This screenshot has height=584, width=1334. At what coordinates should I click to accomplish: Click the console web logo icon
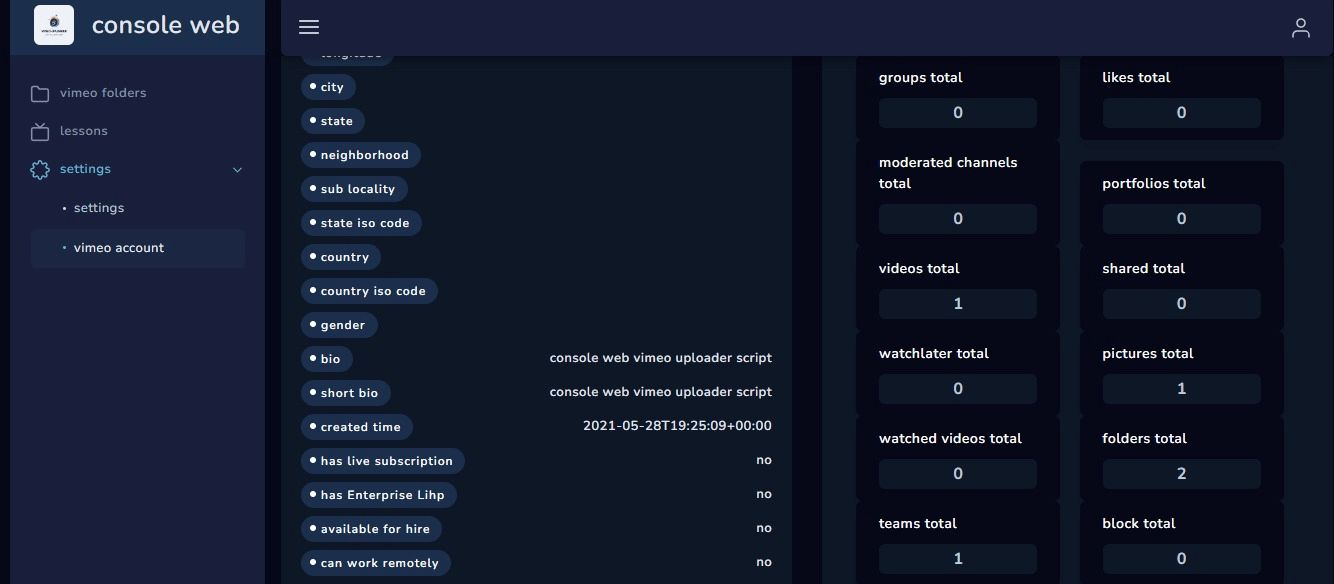(x=54, y=25)
